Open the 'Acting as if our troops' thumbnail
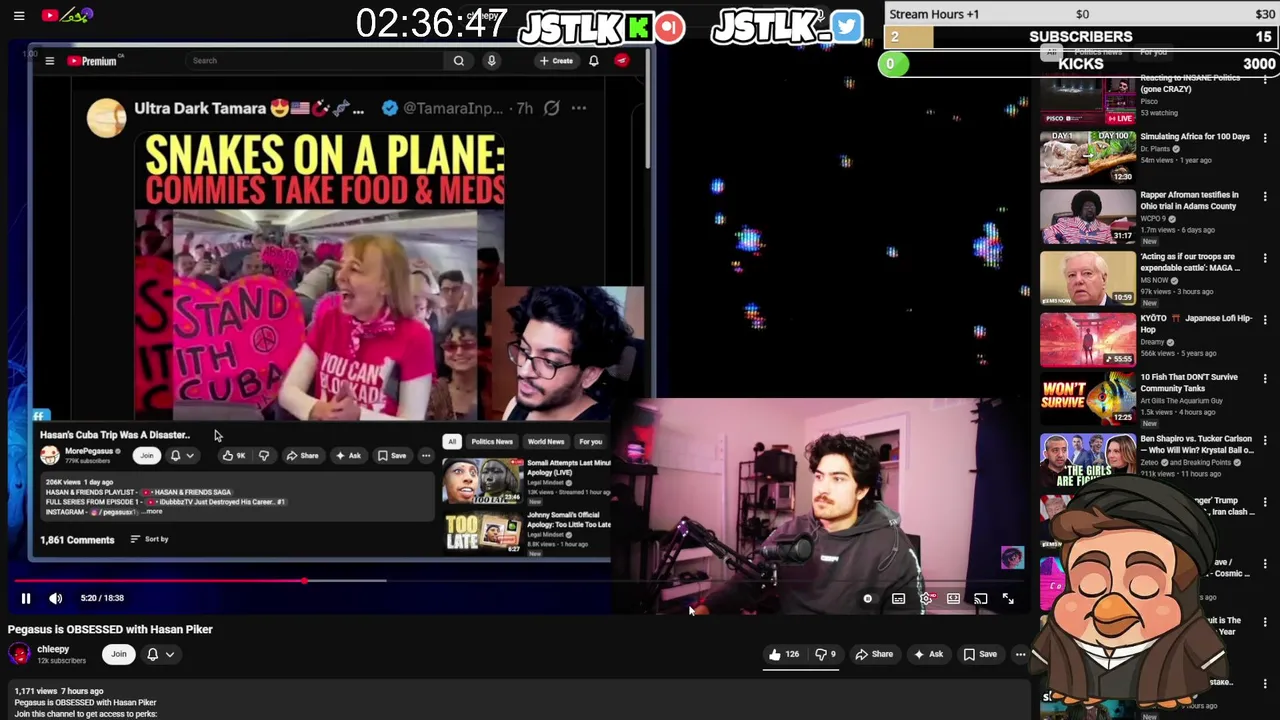This screenshot has height=720, width=1280. click(1088, 278)
